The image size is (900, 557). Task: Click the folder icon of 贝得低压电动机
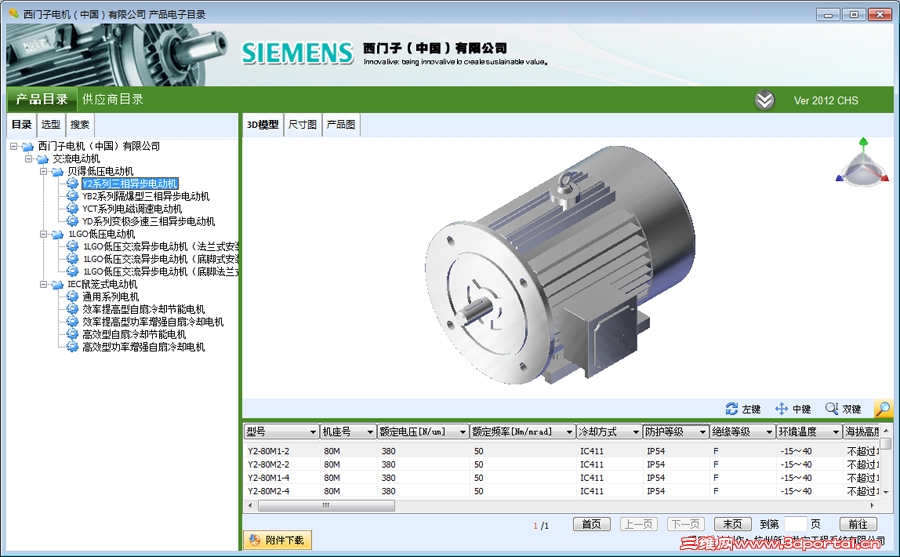57,171
